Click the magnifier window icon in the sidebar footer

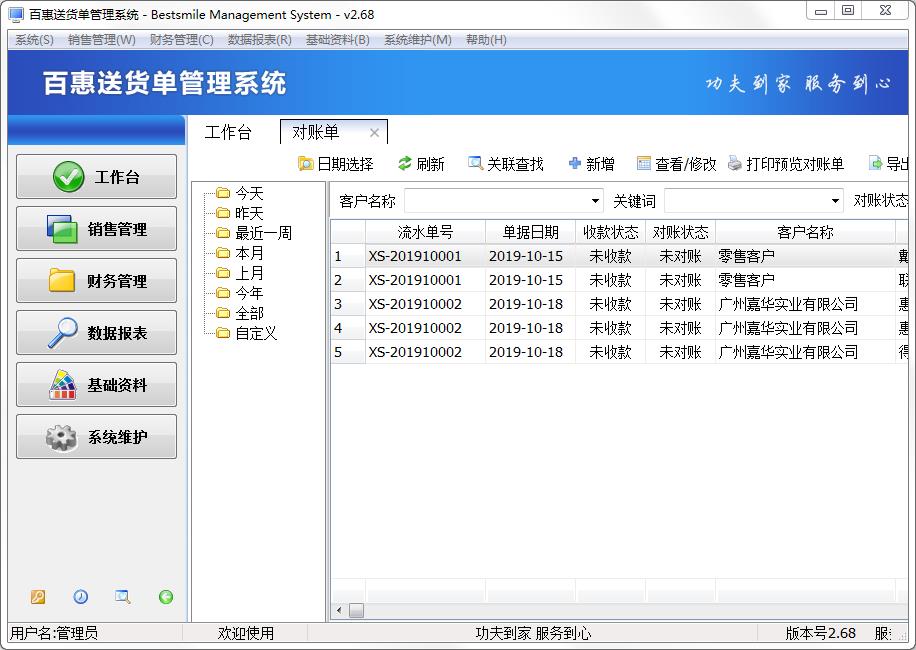coord(122,597)
